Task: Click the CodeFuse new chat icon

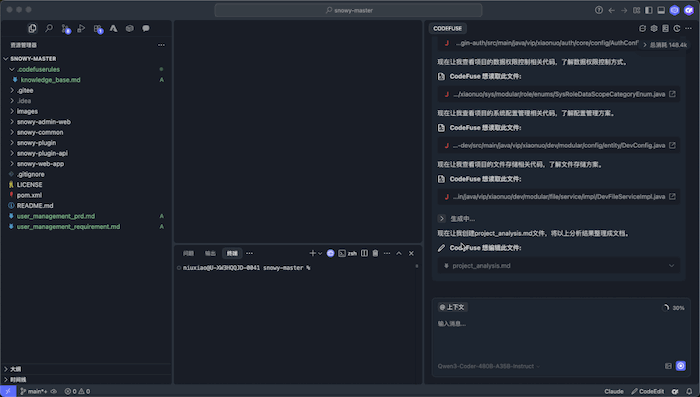Action: [642, 28]
